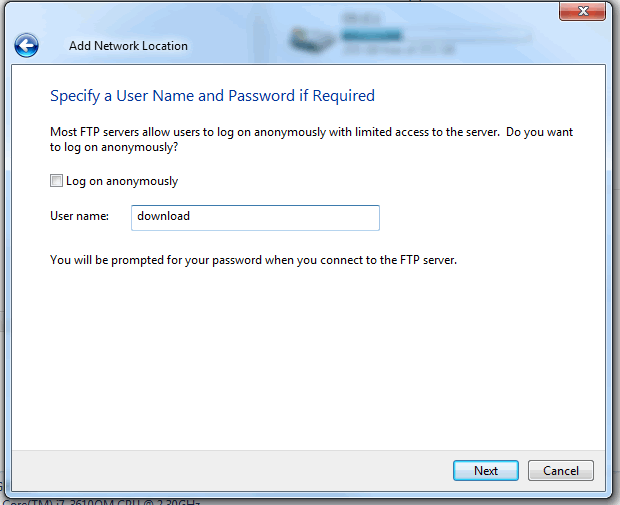
Task: Click the blue Back arrow button
Action: coord(26,45)
